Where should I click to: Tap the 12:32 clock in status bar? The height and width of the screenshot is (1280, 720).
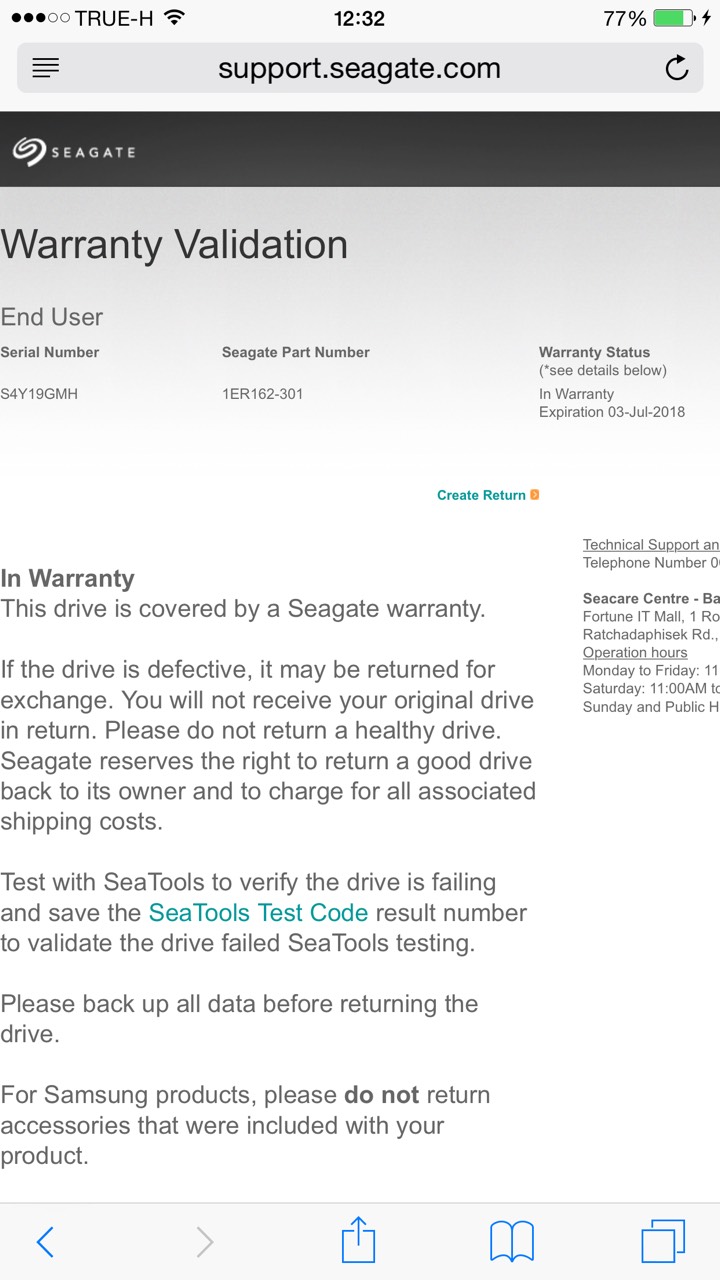point(360,18)
